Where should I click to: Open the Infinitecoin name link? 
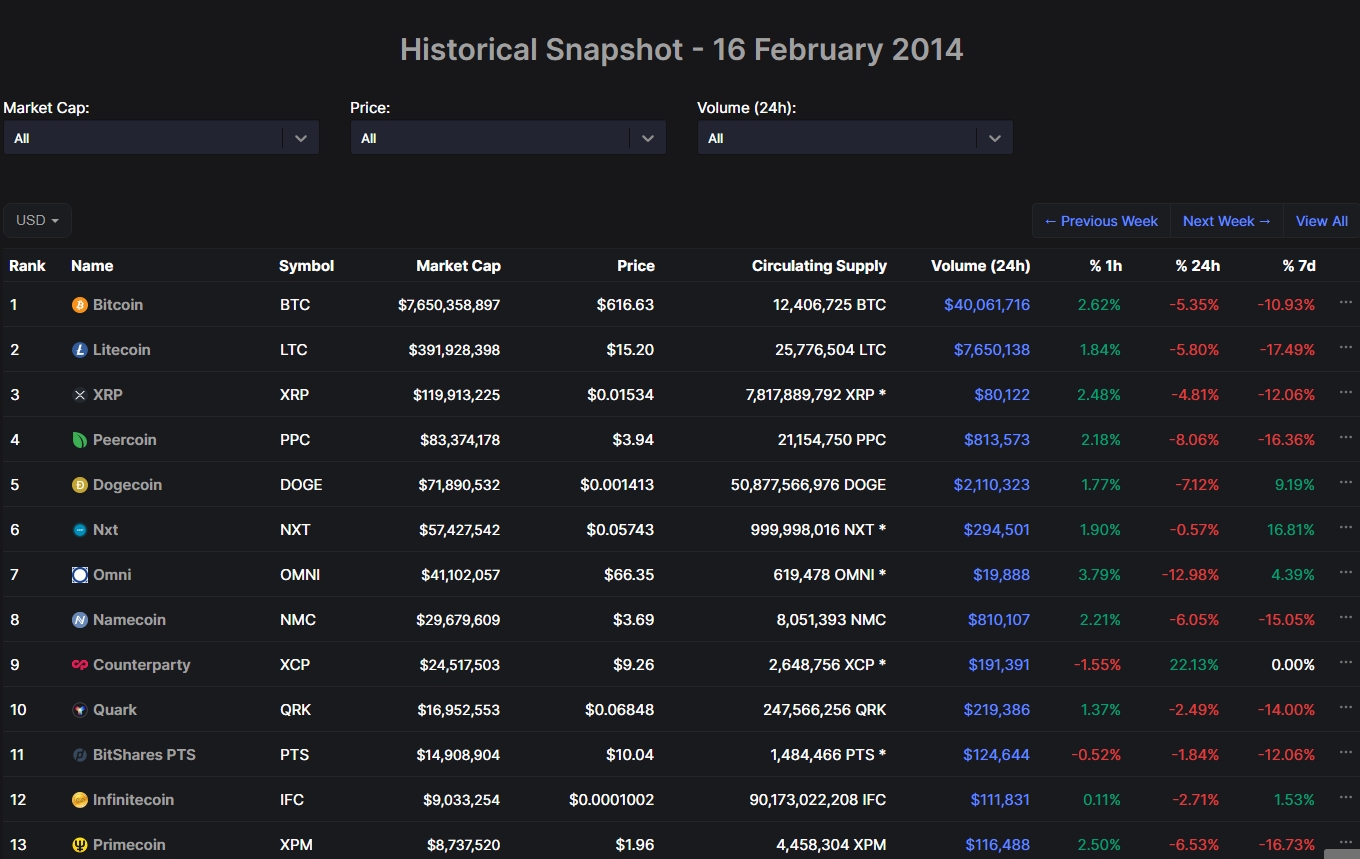[133, 800]
